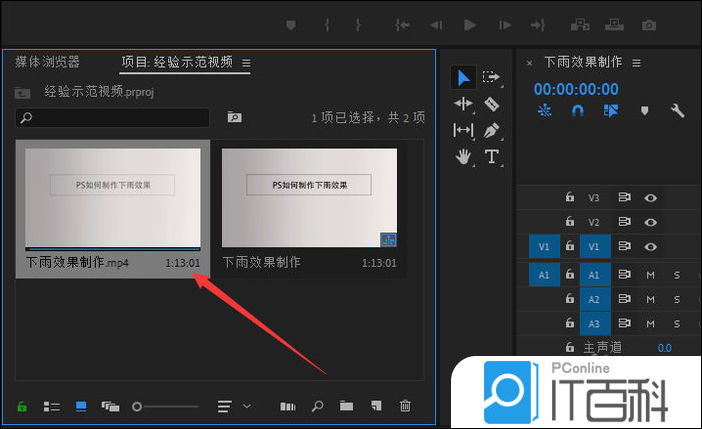Open timeline display settings wrench

[677, 111]
